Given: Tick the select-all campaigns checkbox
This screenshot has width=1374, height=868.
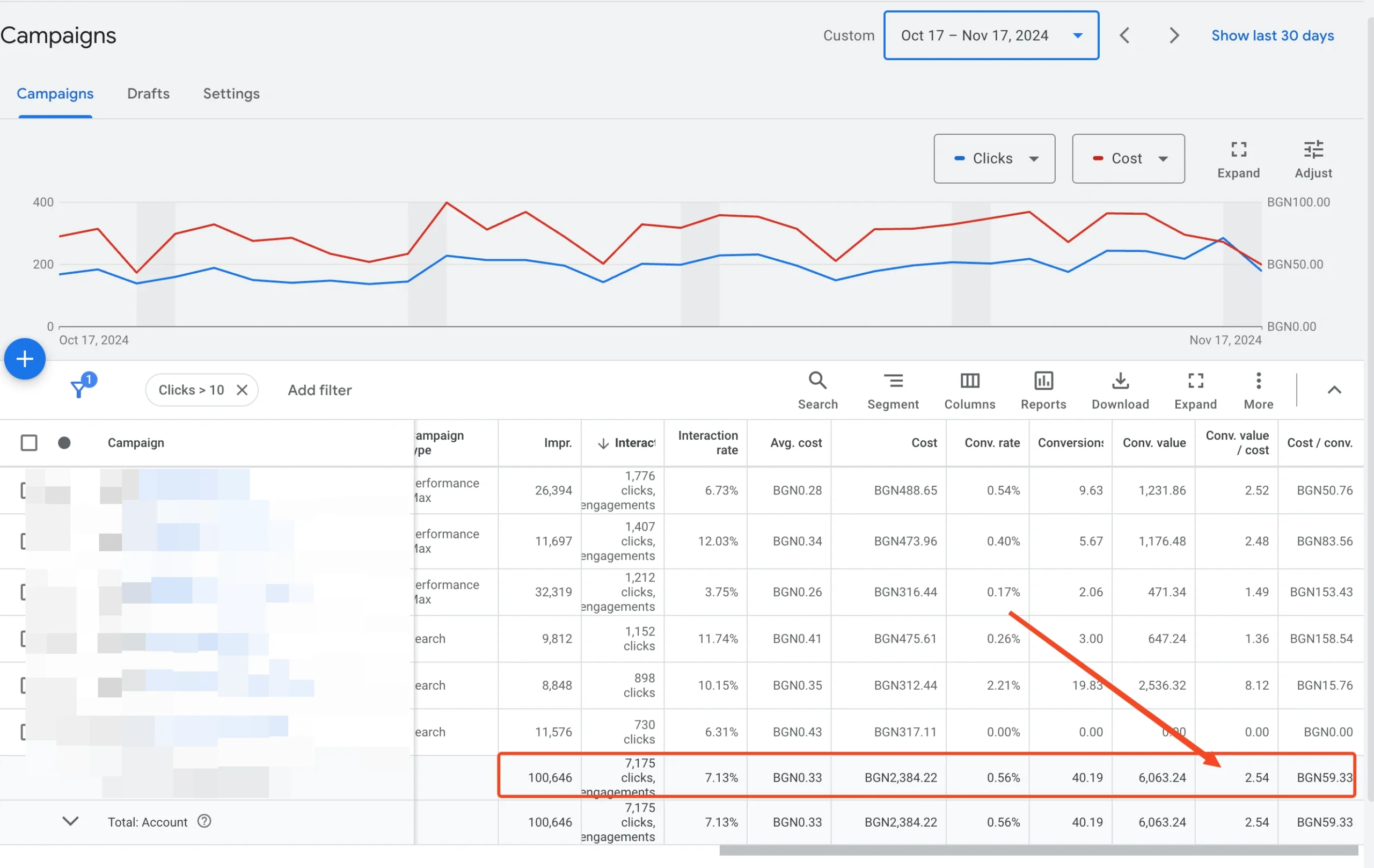Looking at the screenshot, I should (28, 443).
